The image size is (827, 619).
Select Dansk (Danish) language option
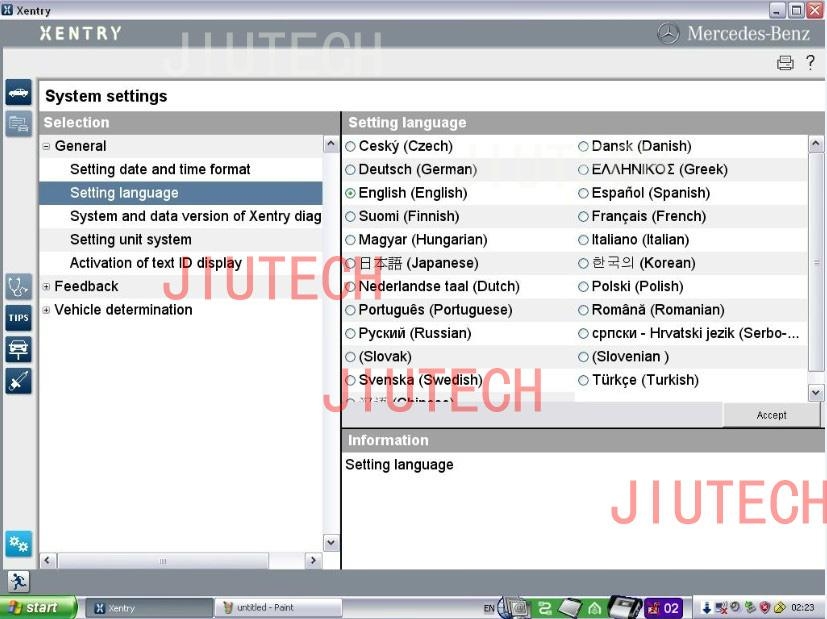(x=635, y=146)
